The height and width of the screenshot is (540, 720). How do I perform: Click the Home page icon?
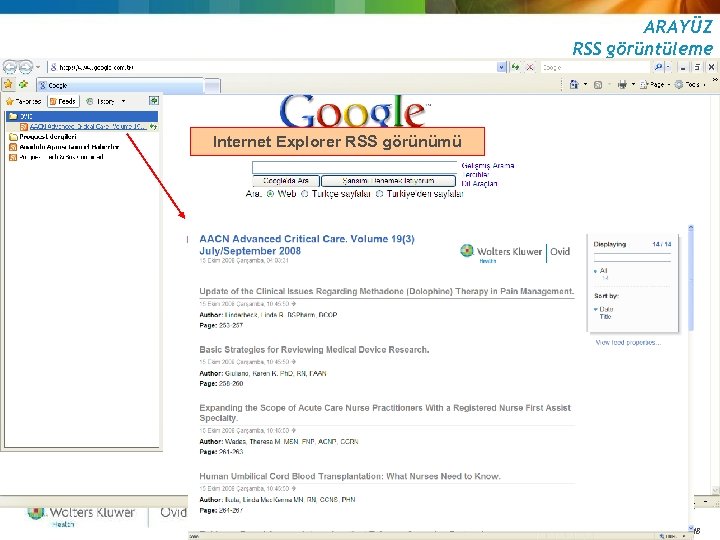(574, 84)
